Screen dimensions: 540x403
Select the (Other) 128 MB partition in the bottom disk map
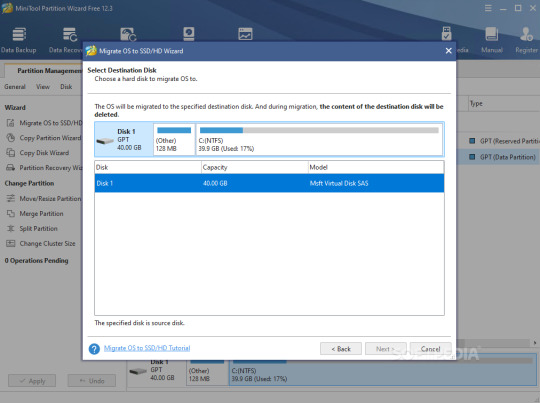pos(207,372)
